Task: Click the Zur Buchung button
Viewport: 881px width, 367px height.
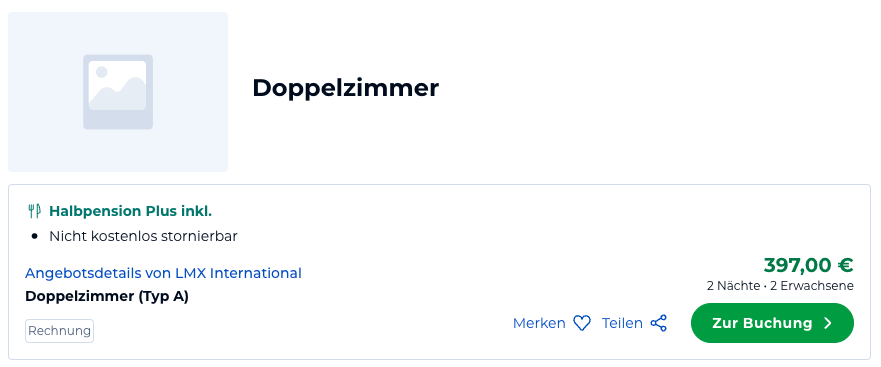Action: pos(772,323)
